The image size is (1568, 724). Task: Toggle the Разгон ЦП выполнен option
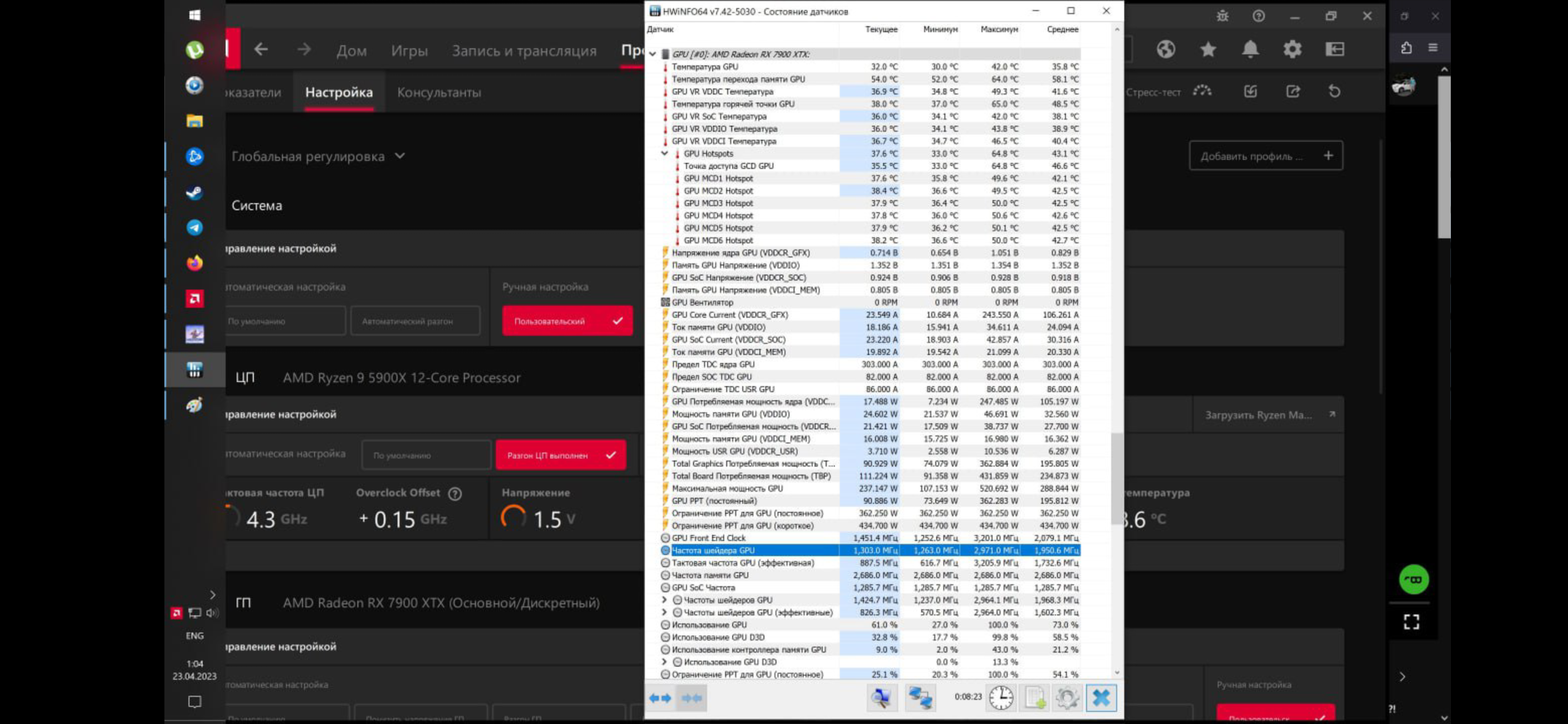[560, 455]
